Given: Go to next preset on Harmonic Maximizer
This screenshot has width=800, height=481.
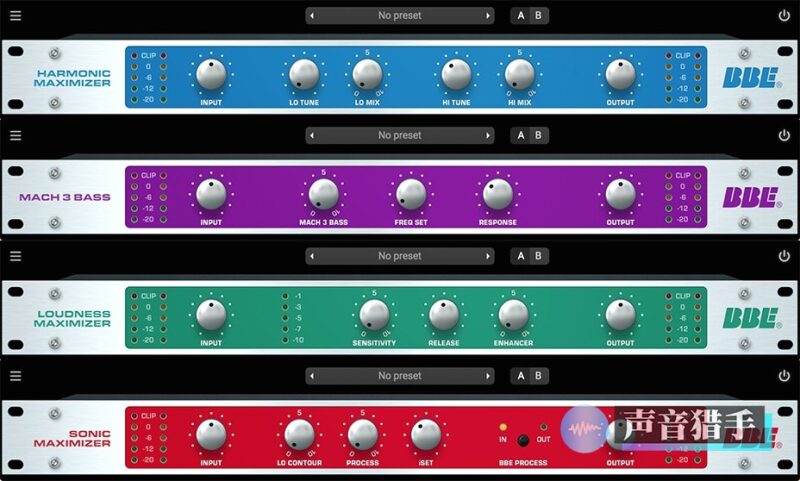Looking at the screenshot, I should 488,15.
